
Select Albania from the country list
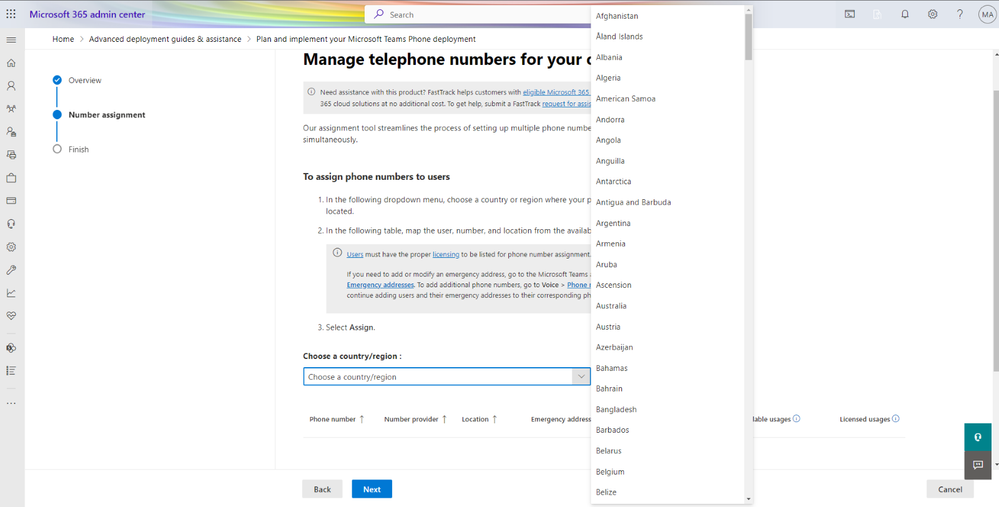(668, 57)
